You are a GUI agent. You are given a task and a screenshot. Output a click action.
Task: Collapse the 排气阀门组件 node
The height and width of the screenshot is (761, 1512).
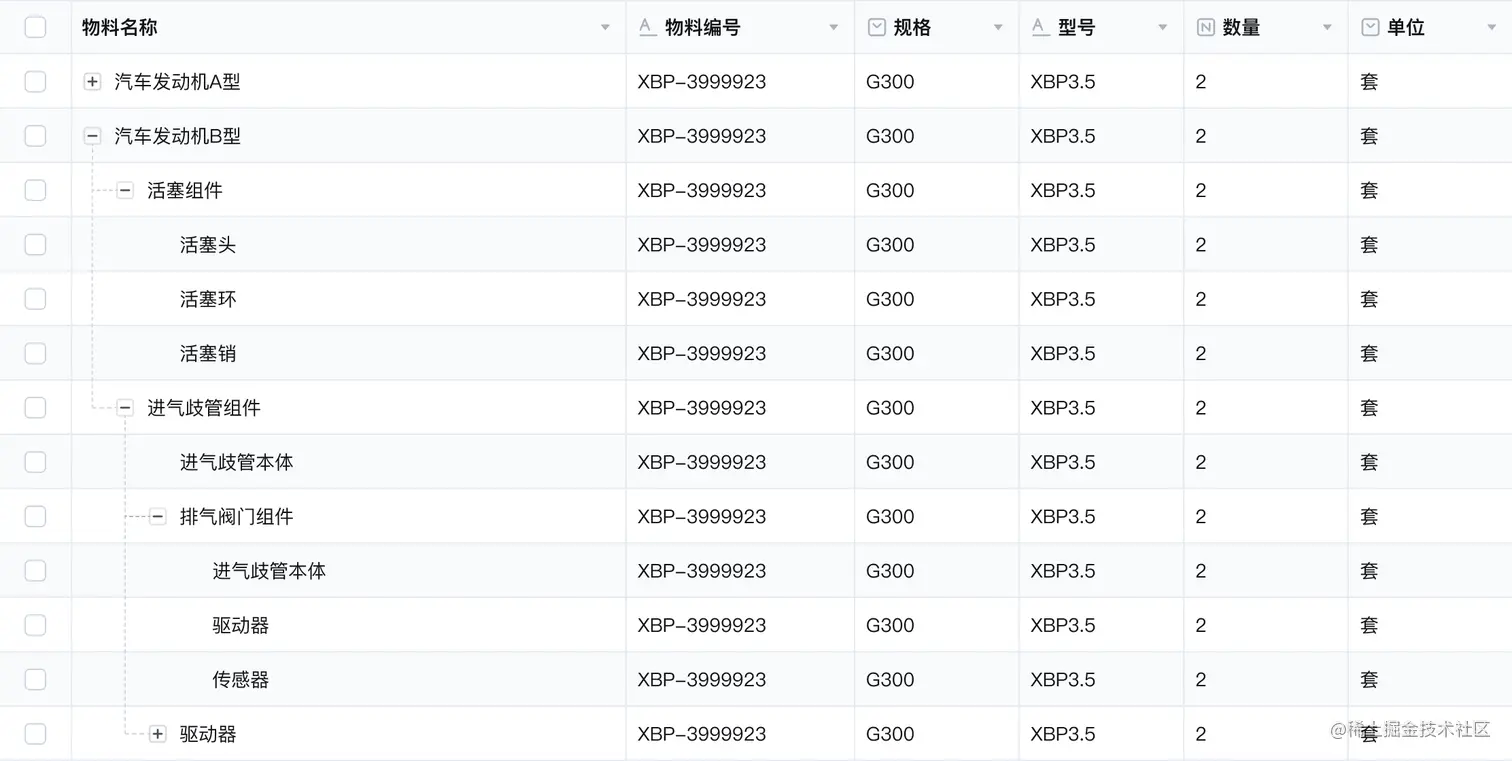[158, 516]
